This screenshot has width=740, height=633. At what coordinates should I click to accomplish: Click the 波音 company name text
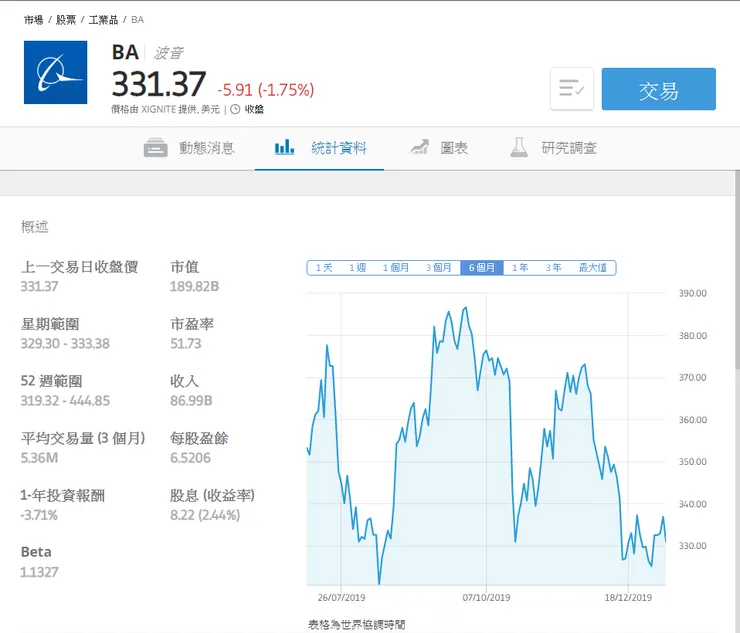168,53
